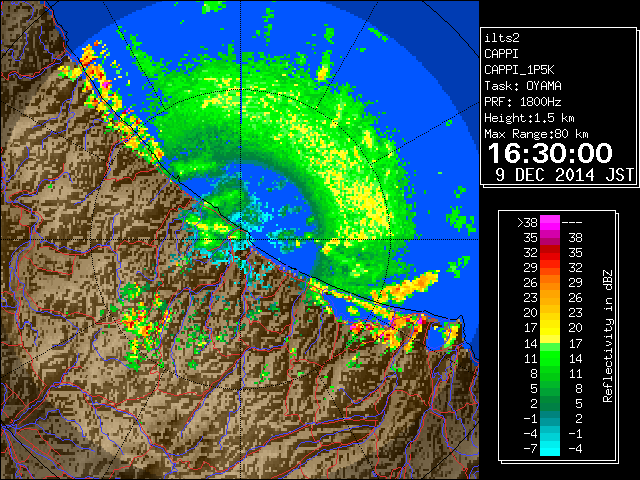Click the 'Height:1.5 km' text
Screen dimensions: 640x480
[529, 118]
